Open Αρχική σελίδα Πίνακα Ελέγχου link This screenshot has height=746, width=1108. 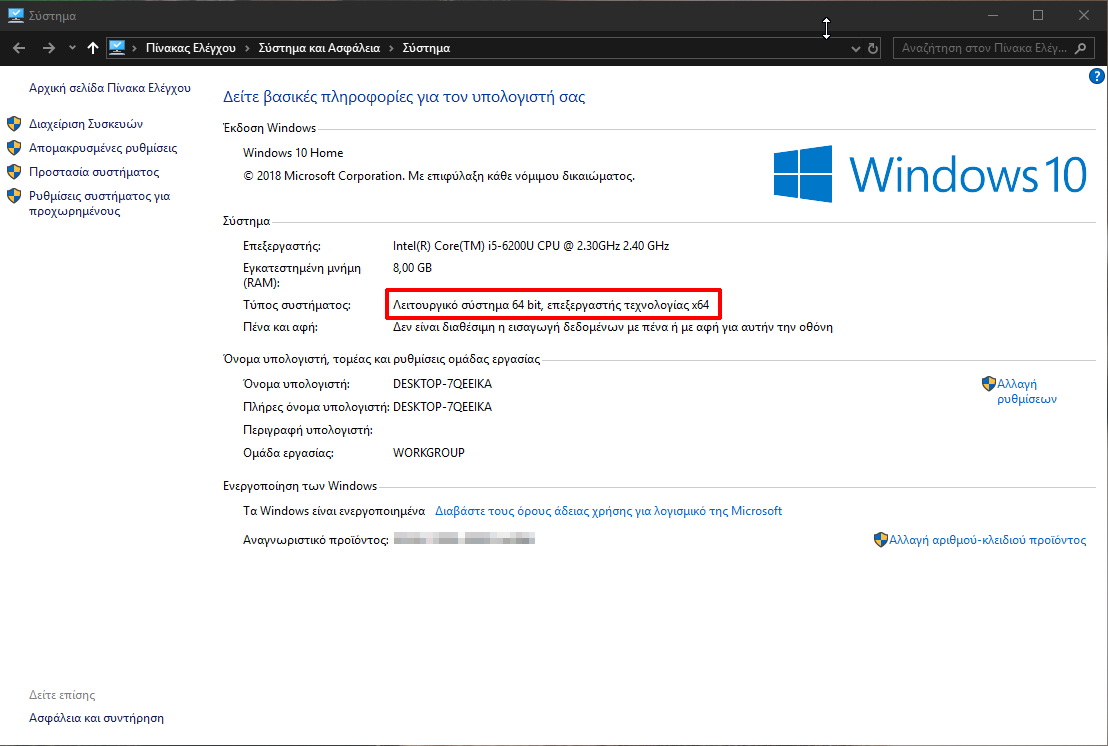tap(109, 88)
